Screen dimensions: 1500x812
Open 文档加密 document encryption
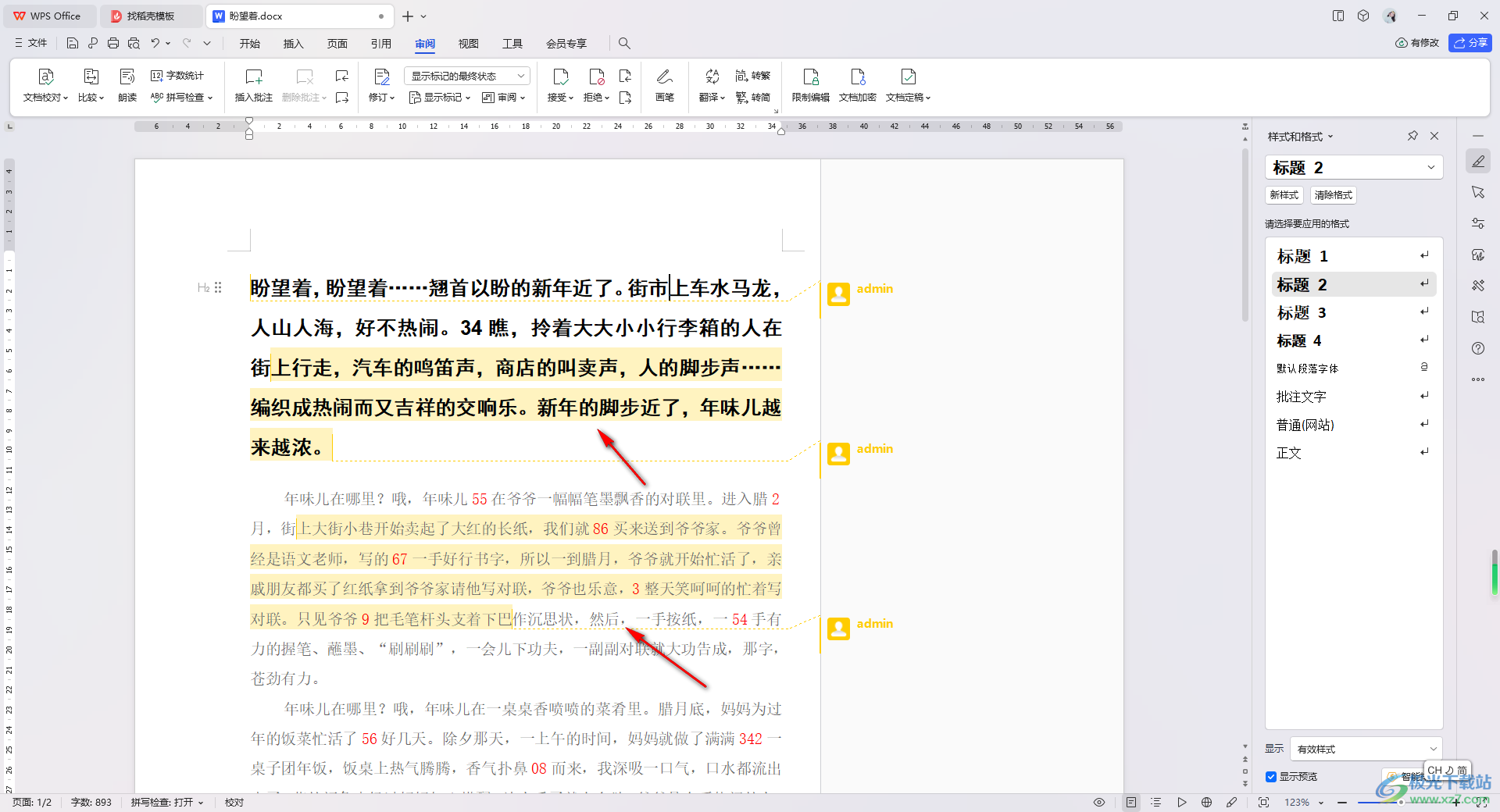(858, 85)
